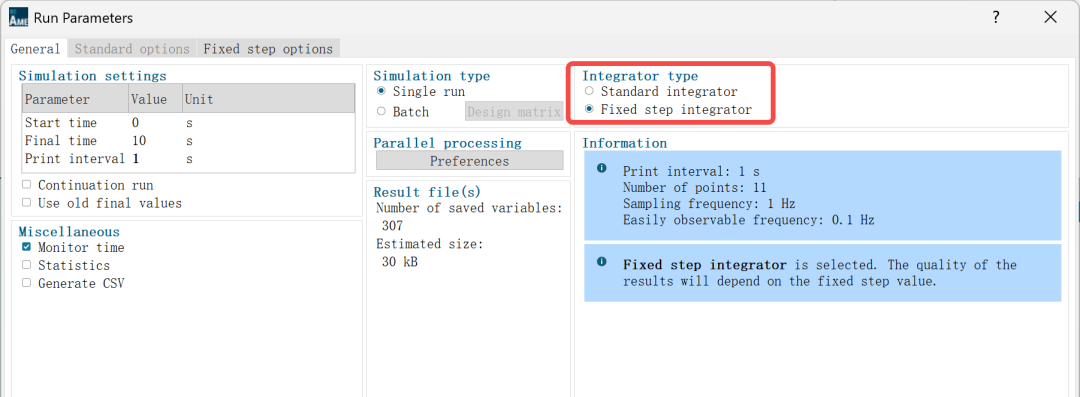Image resolution: width=1080 pixels, height=397 pixels.
Task: Click the Parameter column header
Action: [75, 99]
